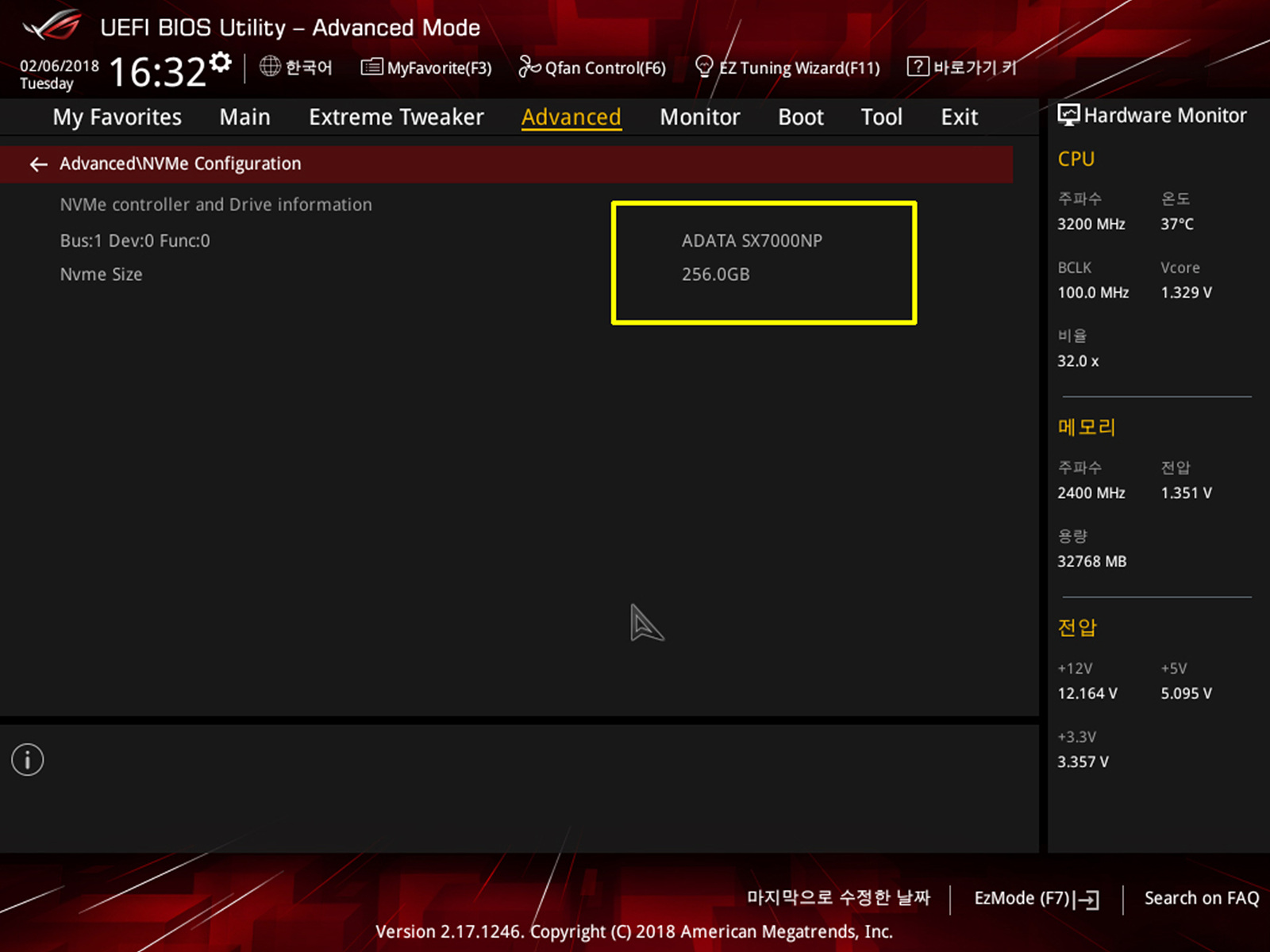Click the back arrow in NVMe Configuration header
This screenshot has height=952, width=1270.
pyautogui.click(x=38, y=164)
